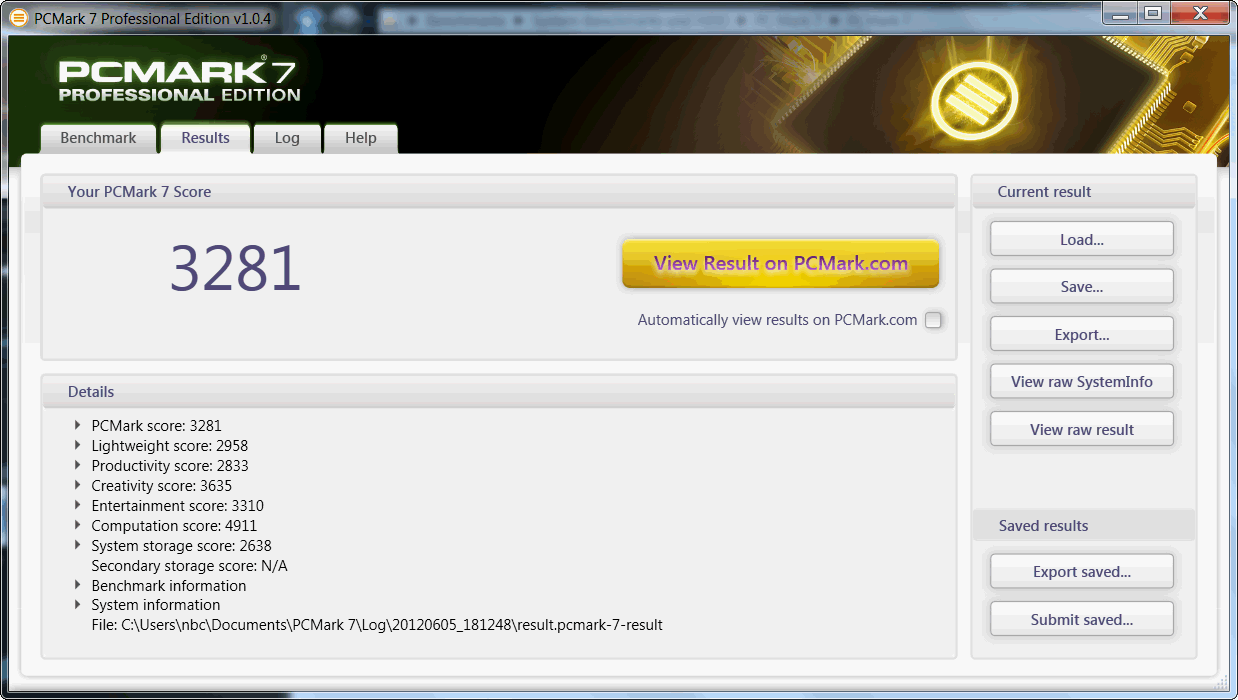Click the Export saved... button

click(x=1082, y=572)
